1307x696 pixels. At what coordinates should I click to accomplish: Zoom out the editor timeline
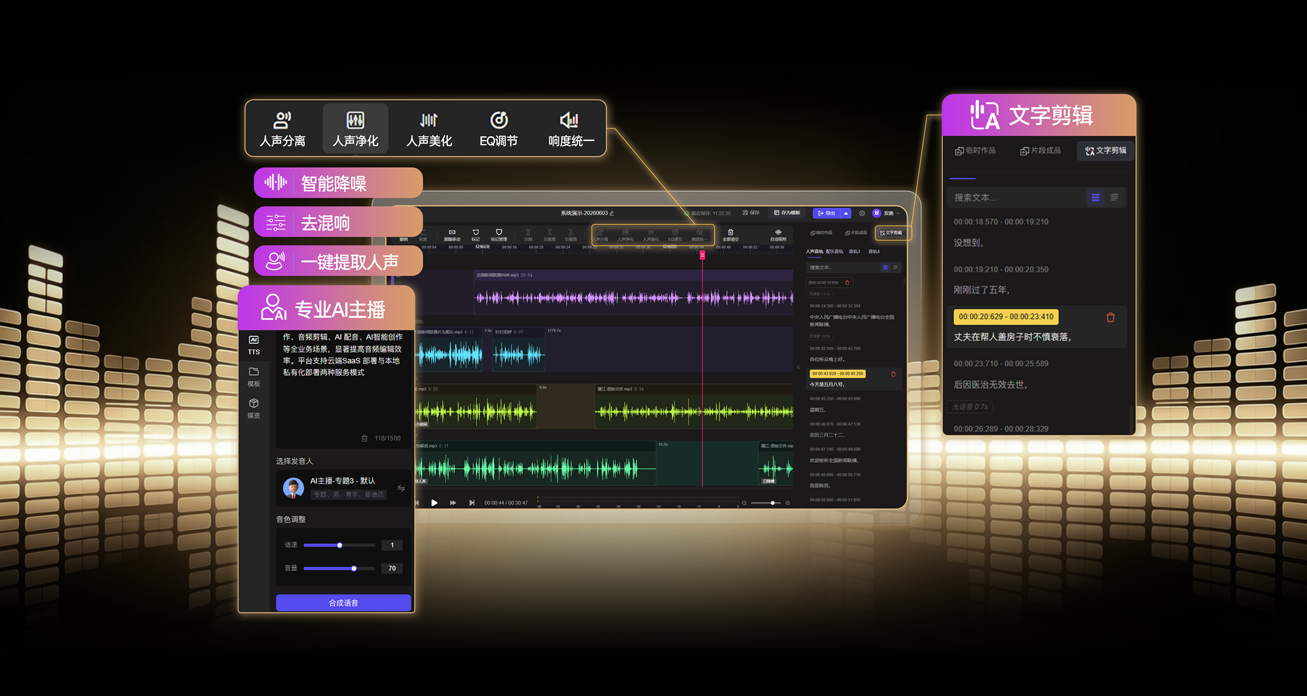pyautogui.click(x=744, y=503)
